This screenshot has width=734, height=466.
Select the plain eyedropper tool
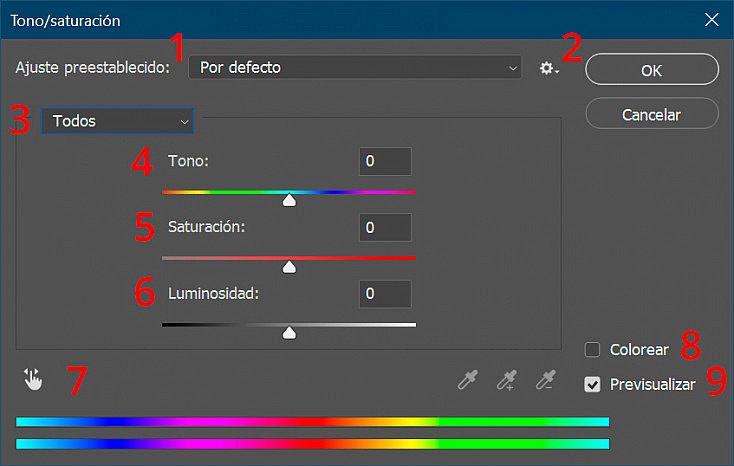point(468,379)
